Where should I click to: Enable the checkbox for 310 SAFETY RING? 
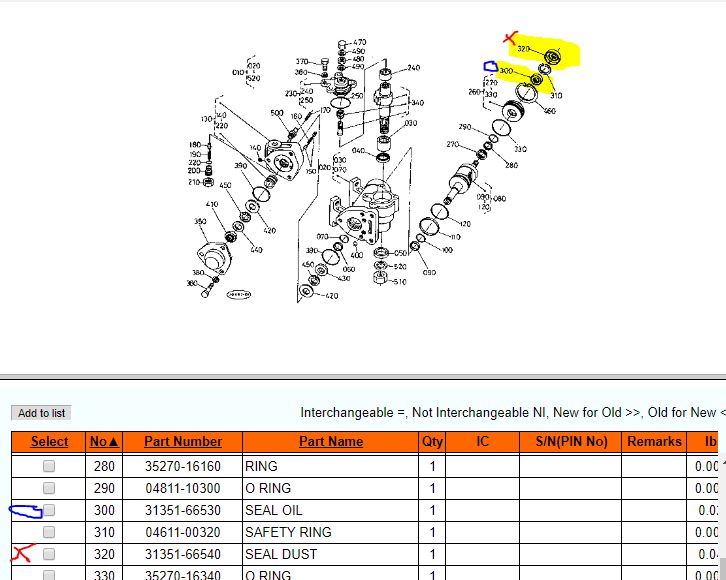pos(49,532)
